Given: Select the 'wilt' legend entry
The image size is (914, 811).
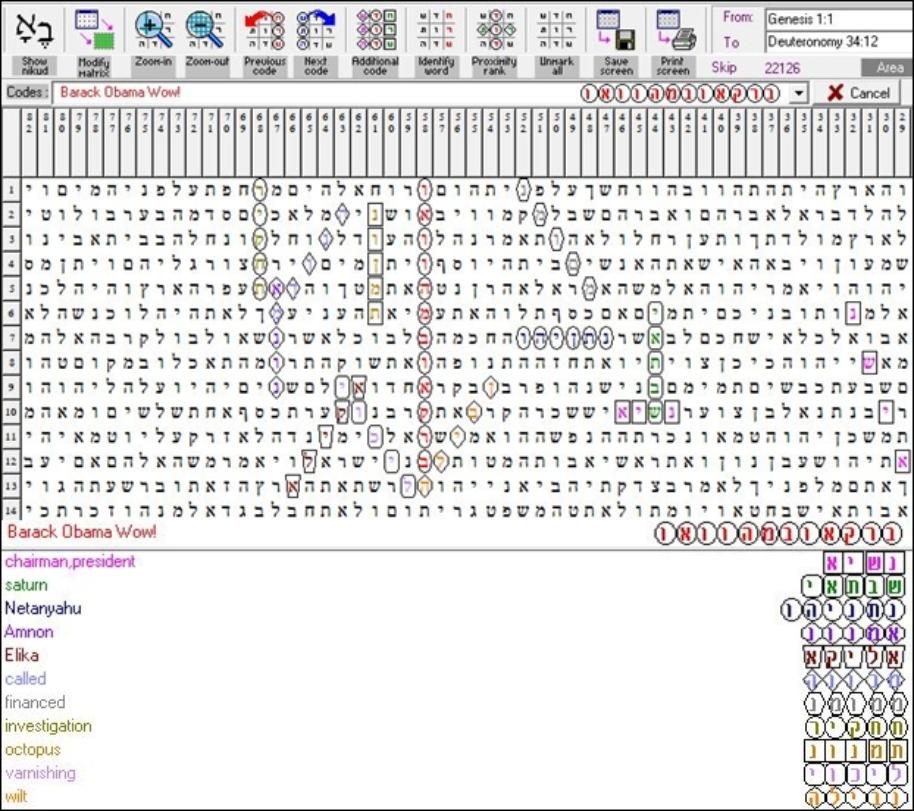Looking at the screenshot, I should pyautogui.click(x=16, y=796).
